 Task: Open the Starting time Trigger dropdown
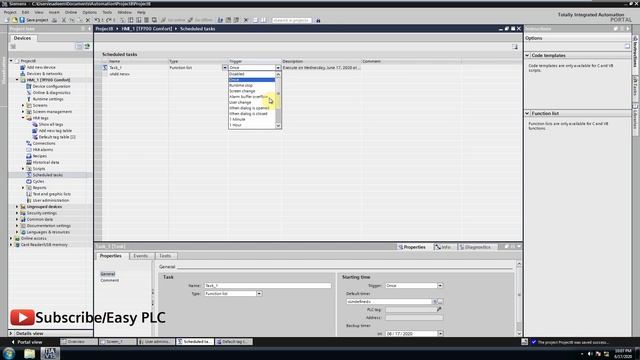click(x=440, y=285)
